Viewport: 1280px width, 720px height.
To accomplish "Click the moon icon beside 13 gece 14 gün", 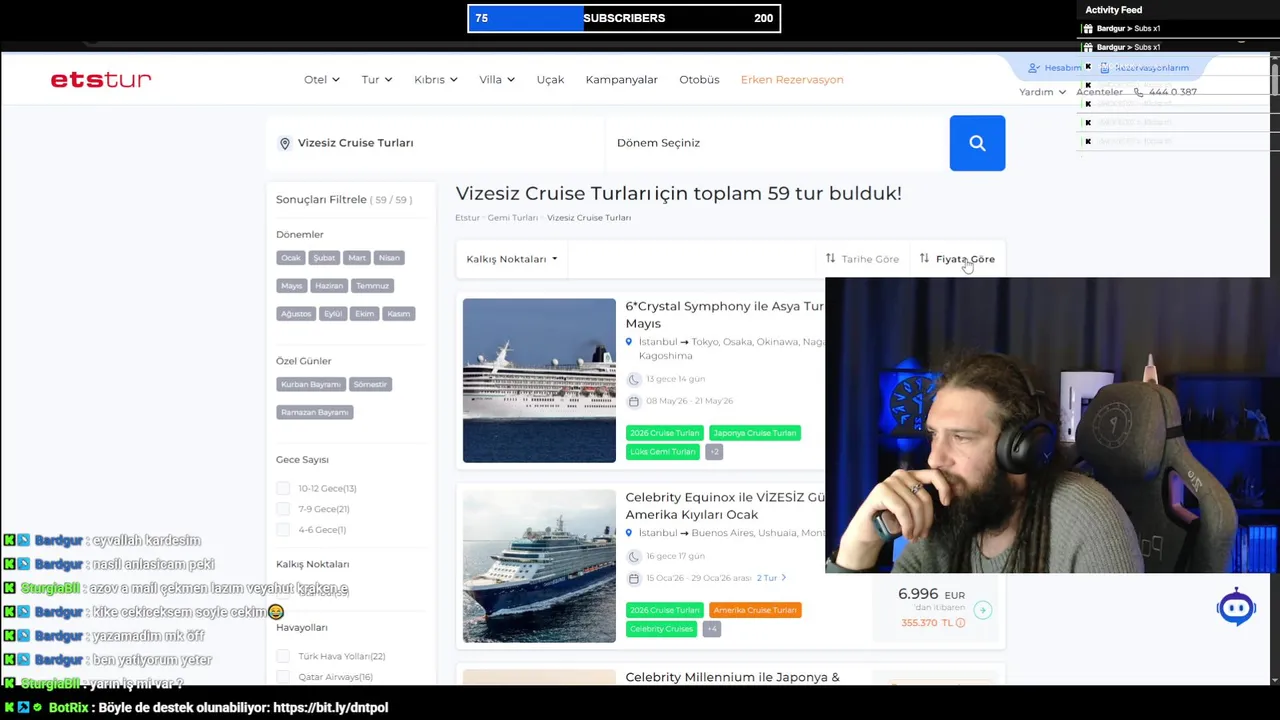I will (x=633, y=379).
